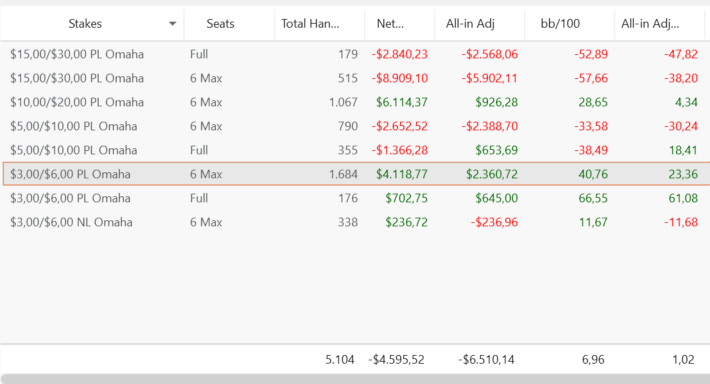Screen dimensions: 710x384
Task: Select the $5,00/$10,00 PL Omaha Full stakes cell
Action: [x=73, y=150]
